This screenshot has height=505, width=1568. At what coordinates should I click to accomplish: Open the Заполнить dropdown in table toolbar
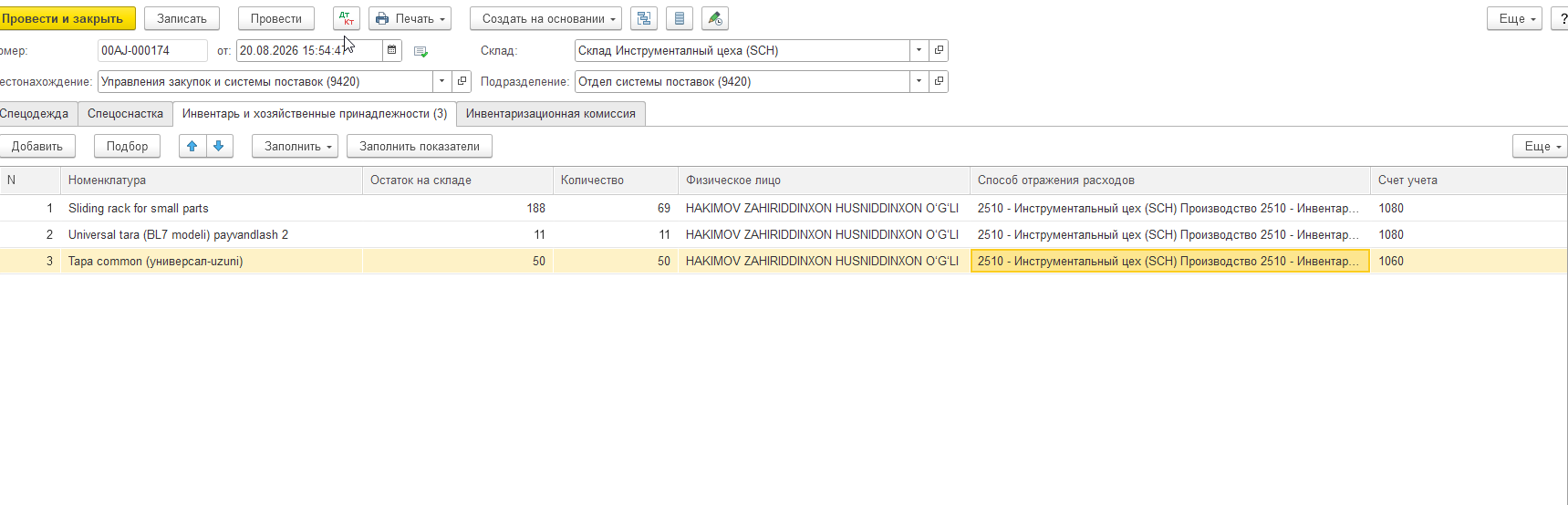coord(296,146)
